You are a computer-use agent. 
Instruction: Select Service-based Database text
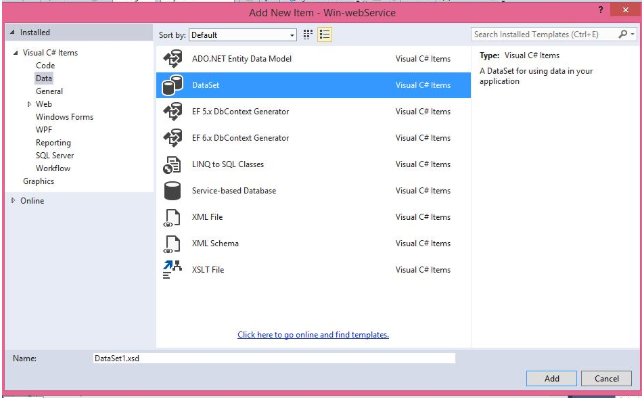point(234,191)
